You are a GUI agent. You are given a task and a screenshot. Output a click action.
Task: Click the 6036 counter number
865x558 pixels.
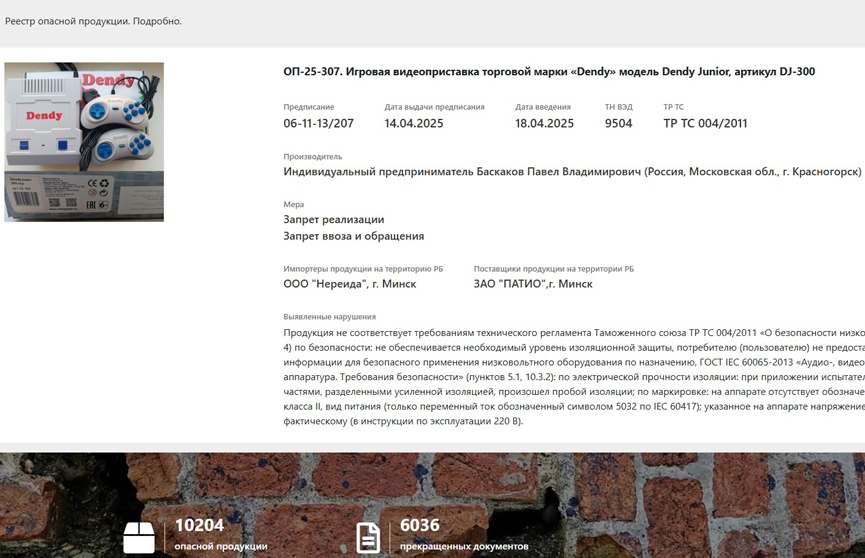click(420, 525)
